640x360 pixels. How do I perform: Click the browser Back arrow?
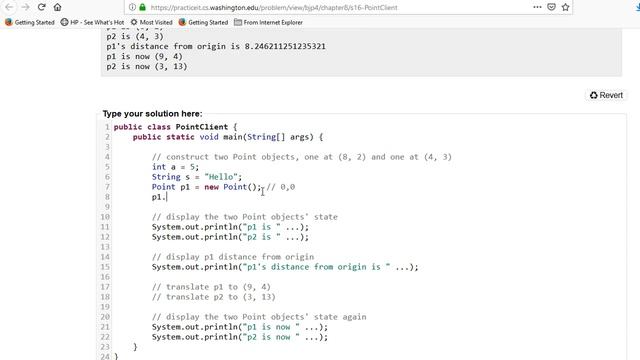(9, 7)
